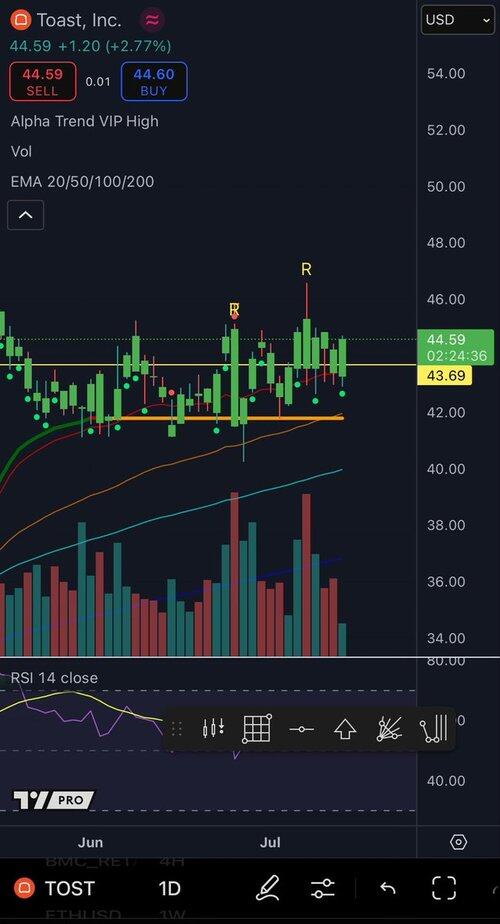Open the drawing pencil tools
The height and width of the screenshot is (924, 500).
[267, 888]
